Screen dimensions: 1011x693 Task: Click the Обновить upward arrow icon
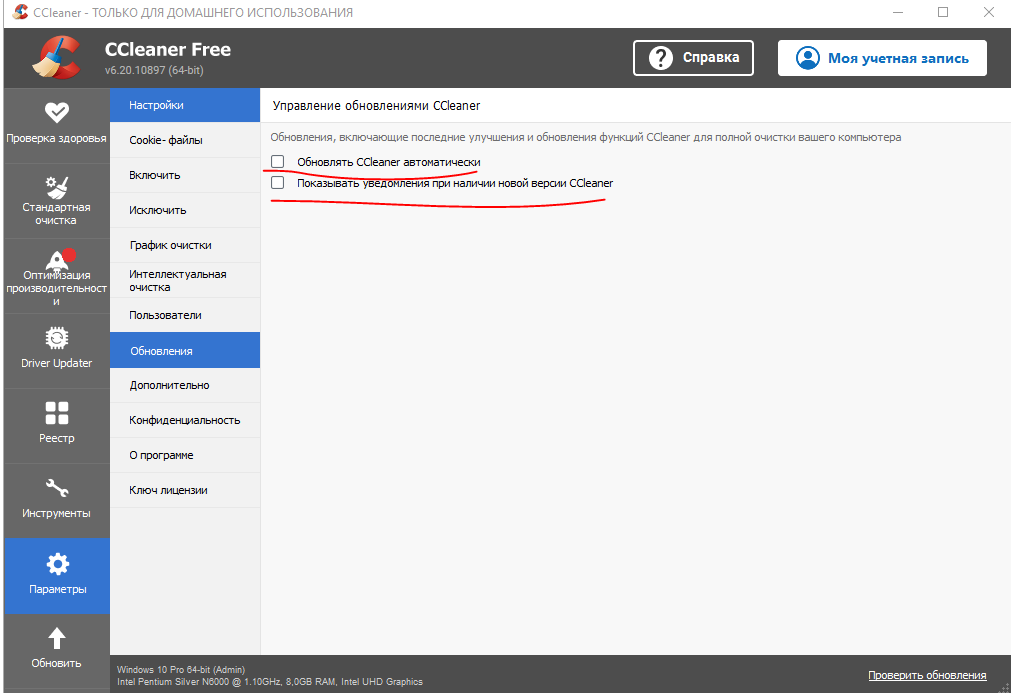(x=57, y=638)
